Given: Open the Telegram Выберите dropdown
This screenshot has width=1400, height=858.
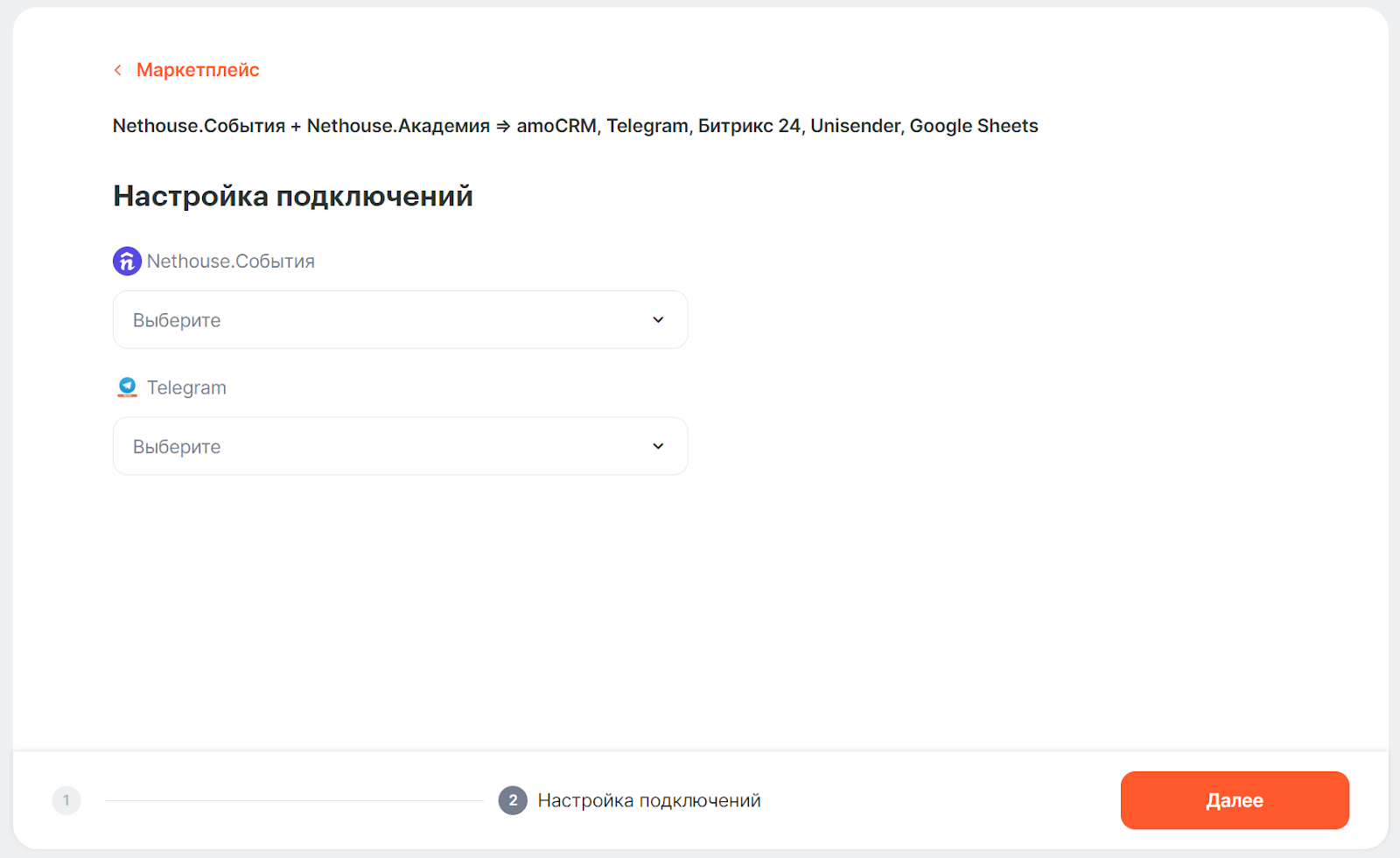Looking at the screenshot, I should [400, 446].
